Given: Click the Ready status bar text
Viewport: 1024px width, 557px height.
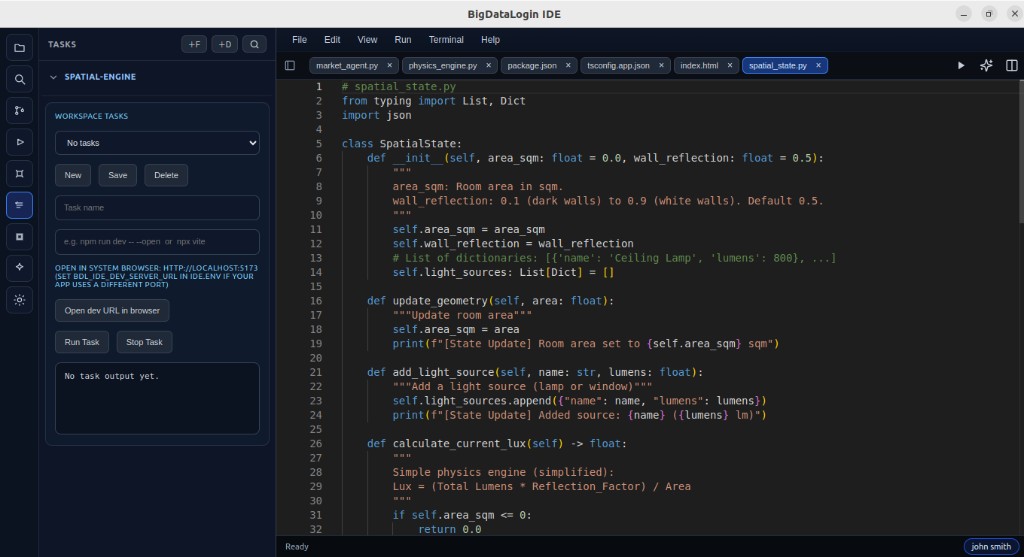Looking at the screenshot, I should pyautogui.click(x=296, y=547).
